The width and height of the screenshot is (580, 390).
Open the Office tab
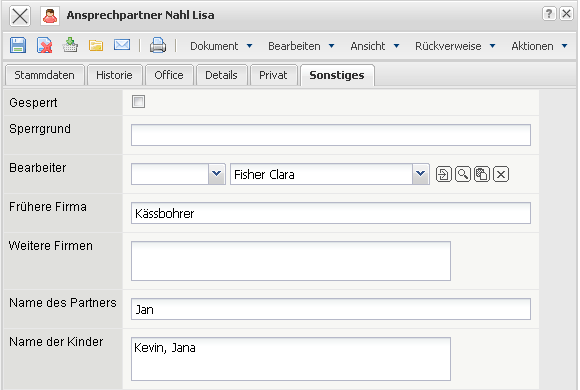click(169, 75)
